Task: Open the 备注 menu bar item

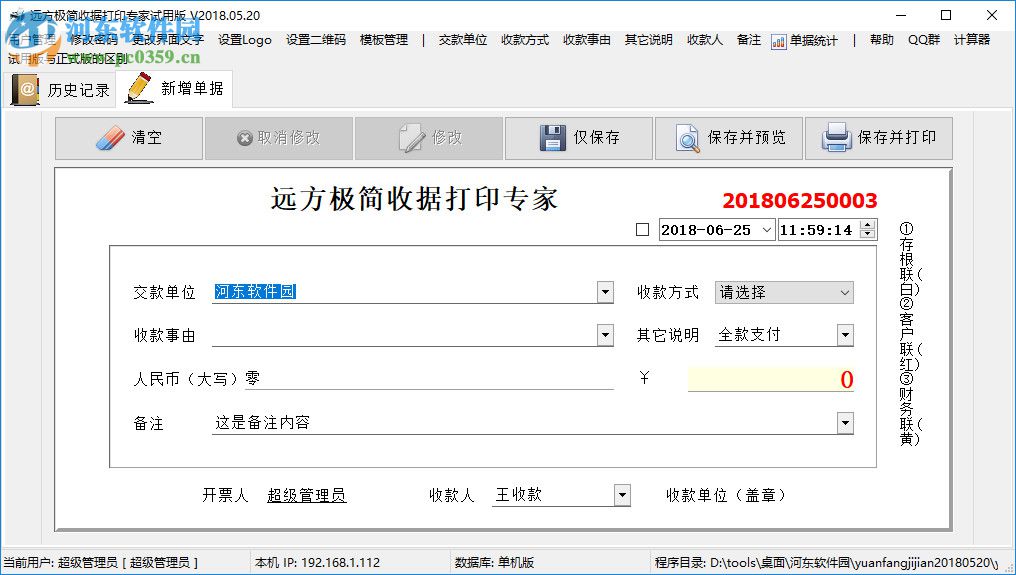Action: tap(749, 40)
